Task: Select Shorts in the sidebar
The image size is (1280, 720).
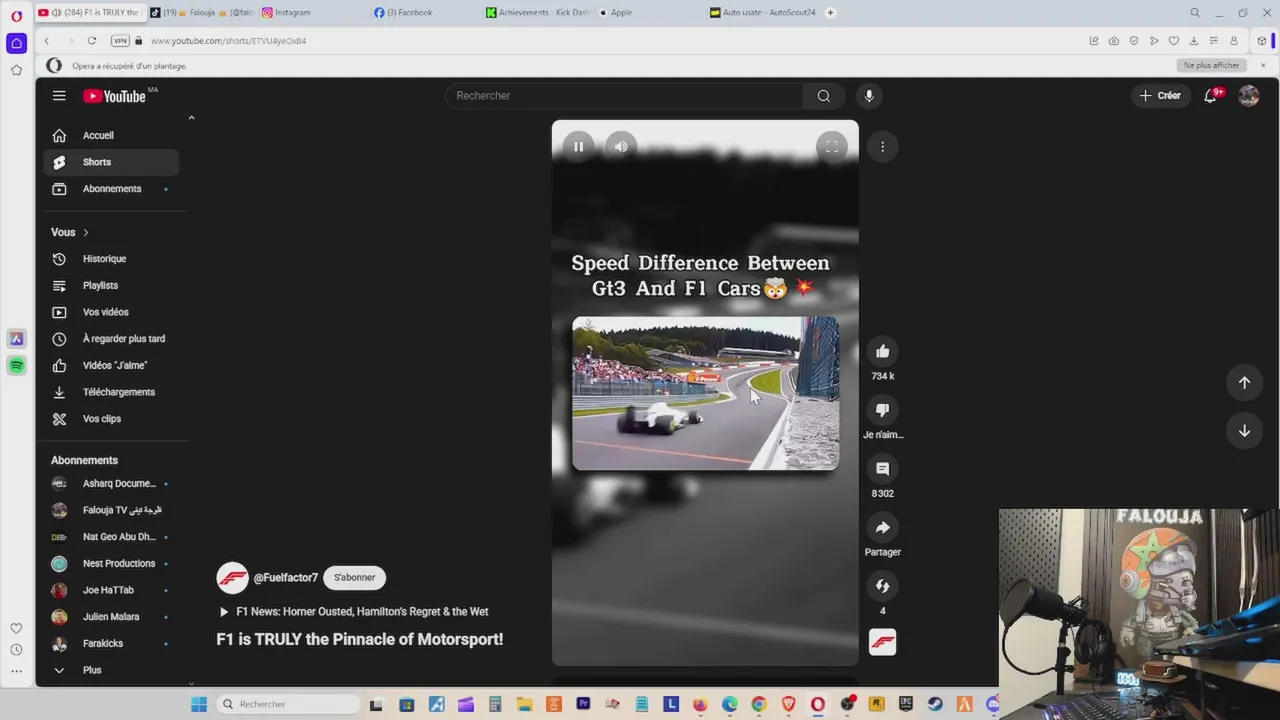Action: 111,162
